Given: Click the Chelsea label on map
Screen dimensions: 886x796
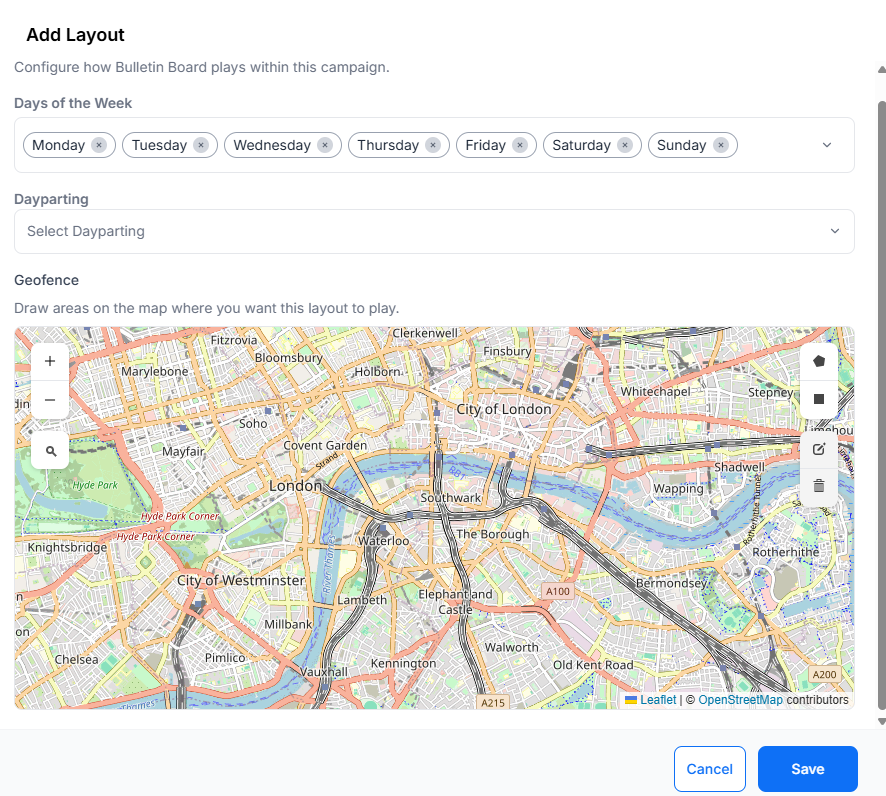Looking at the screenshot, I should (x=76, y=659).
